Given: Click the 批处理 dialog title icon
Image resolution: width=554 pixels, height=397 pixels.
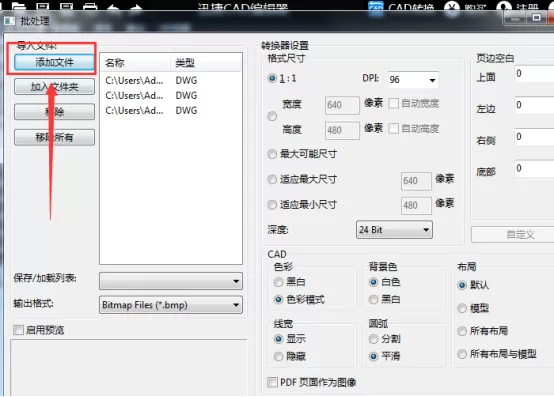Looking at the screenshot, I should coord(10,21).
